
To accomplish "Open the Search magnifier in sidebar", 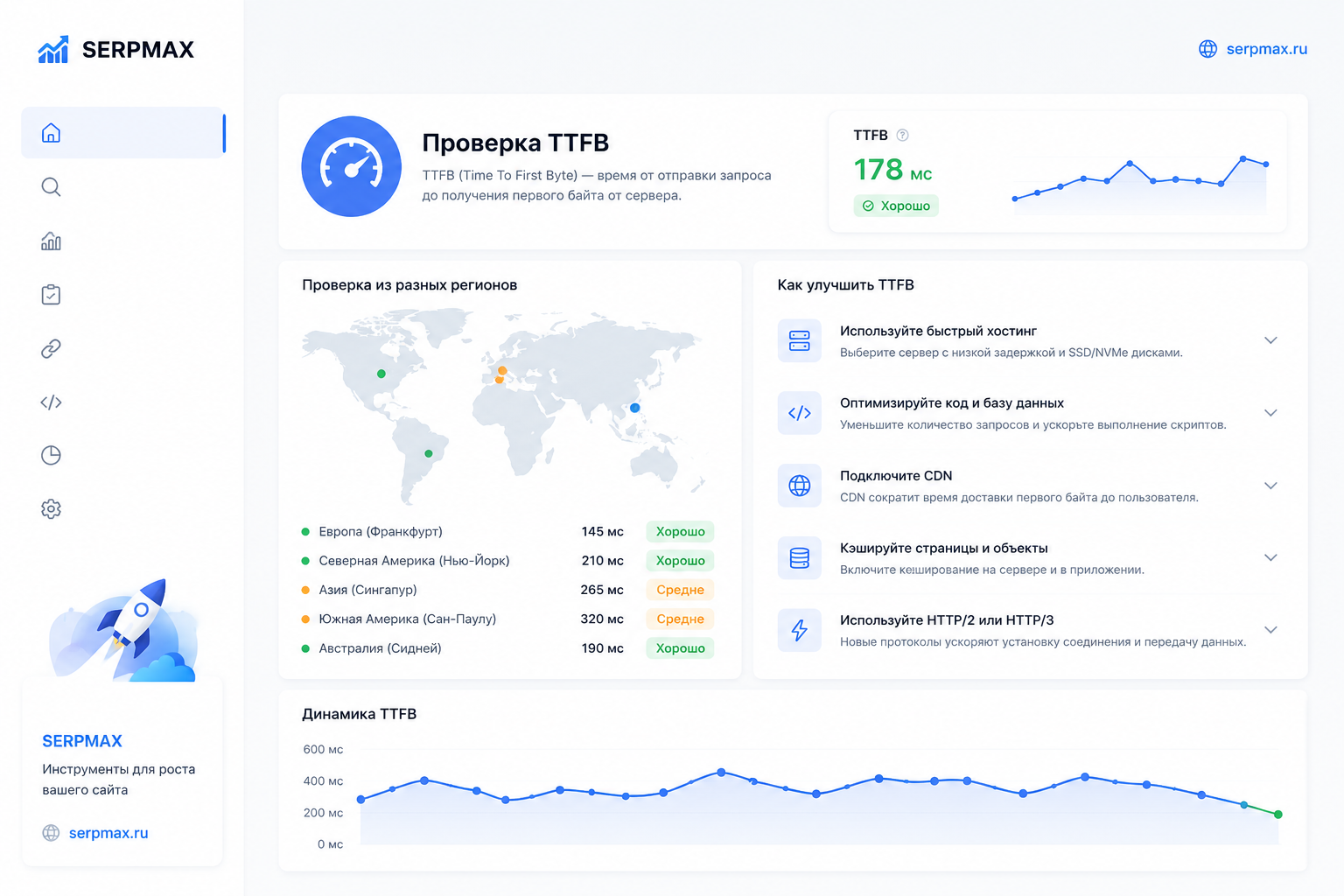I will pyautogui.click(x=51, y=187).
